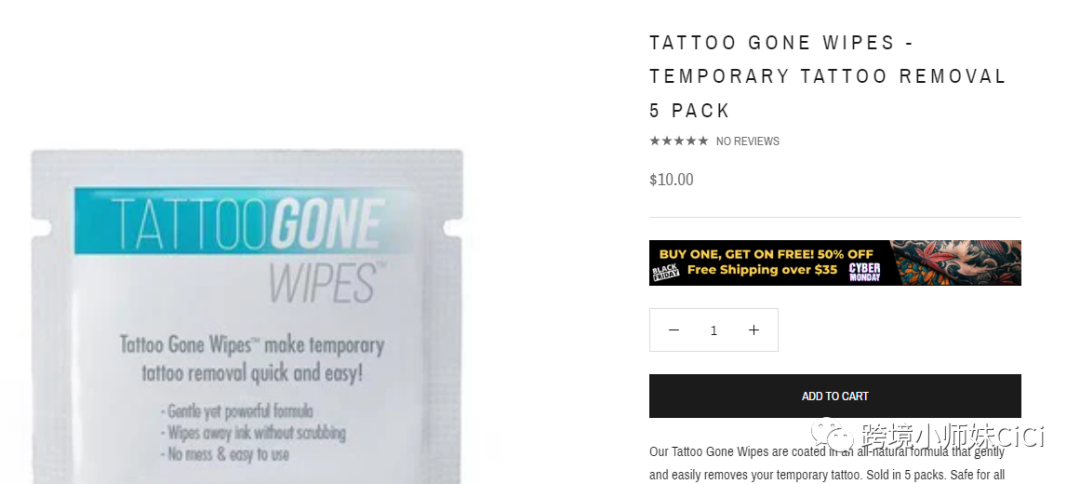Viewport: 1080px width, 484px height.
Task: Click the WeChat logo in the watermark
Action: coord(831,436)
